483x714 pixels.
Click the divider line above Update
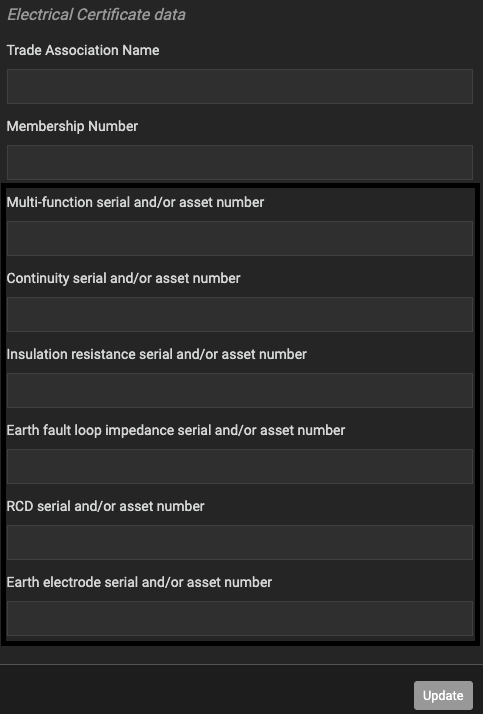(x=241, y=664)
